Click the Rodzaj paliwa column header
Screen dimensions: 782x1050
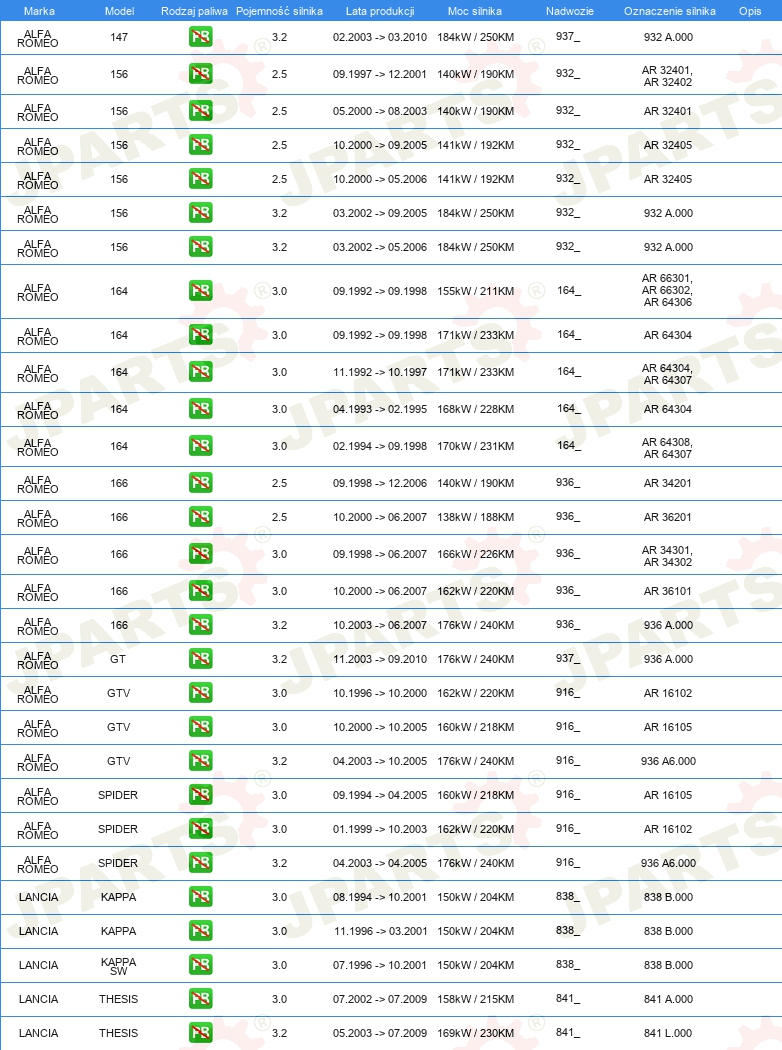pos(194,11)
